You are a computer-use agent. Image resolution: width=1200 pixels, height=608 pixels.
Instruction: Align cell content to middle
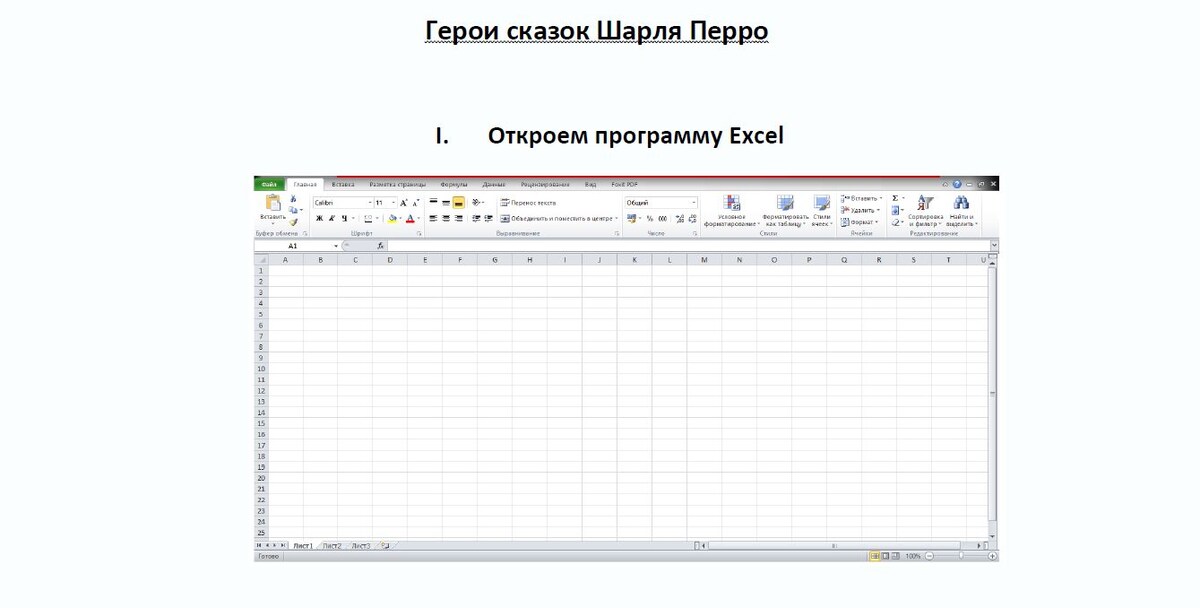(446, 202)
